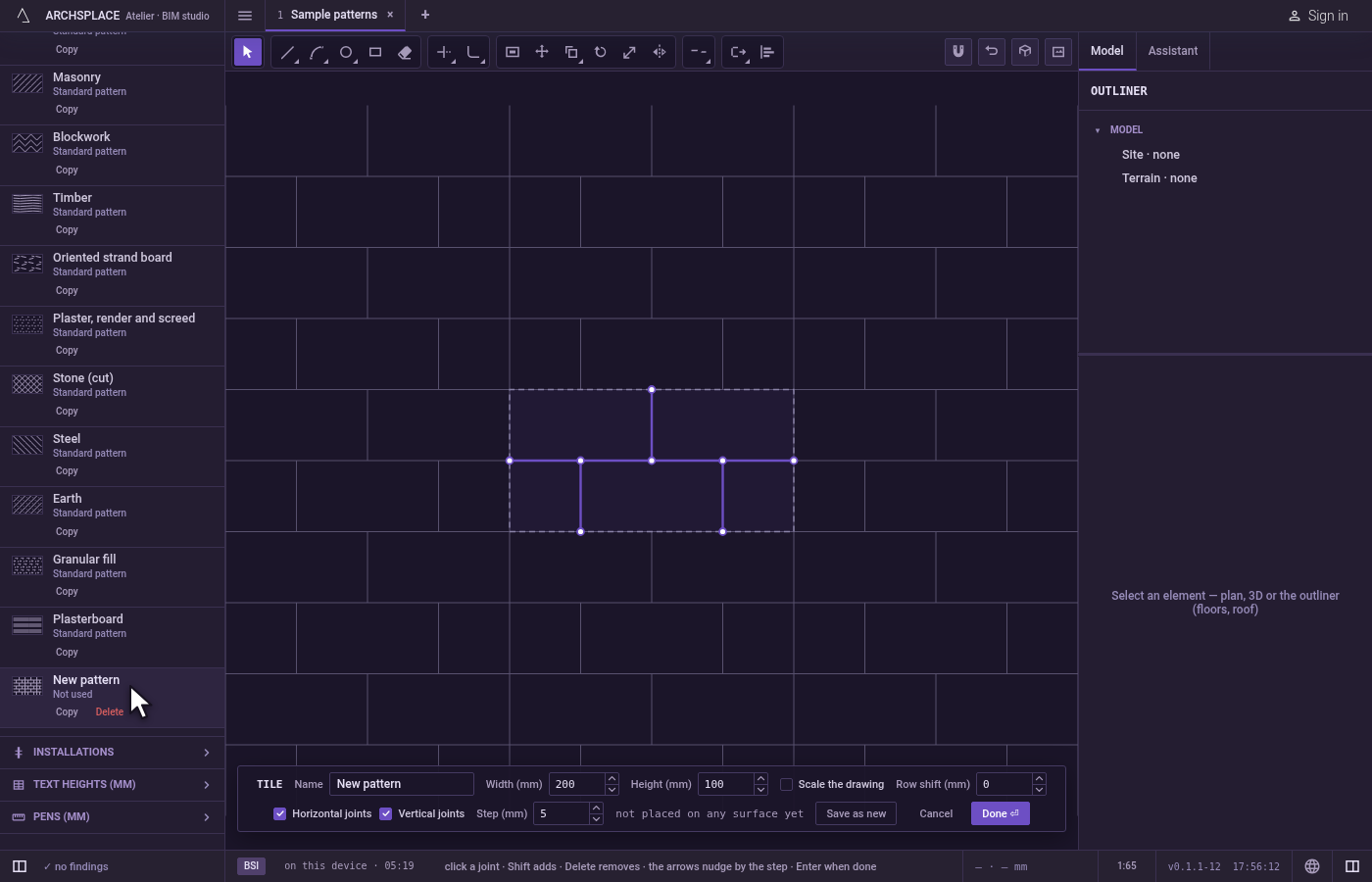Use the Copy/duplicate tool

pyautogui.click(x=571, y=52)
